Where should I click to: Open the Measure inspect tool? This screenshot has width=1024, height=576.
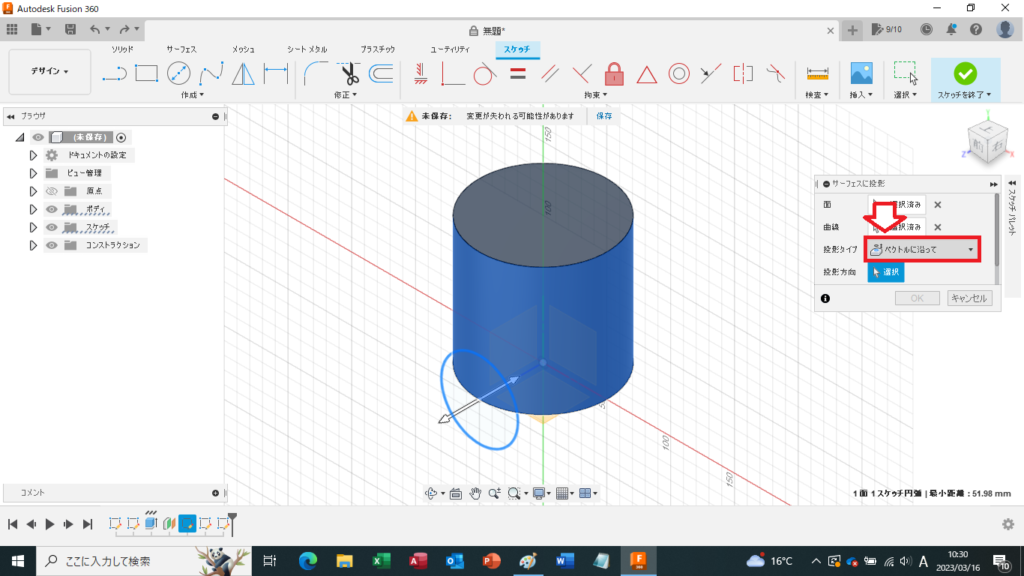pos(817,73)
